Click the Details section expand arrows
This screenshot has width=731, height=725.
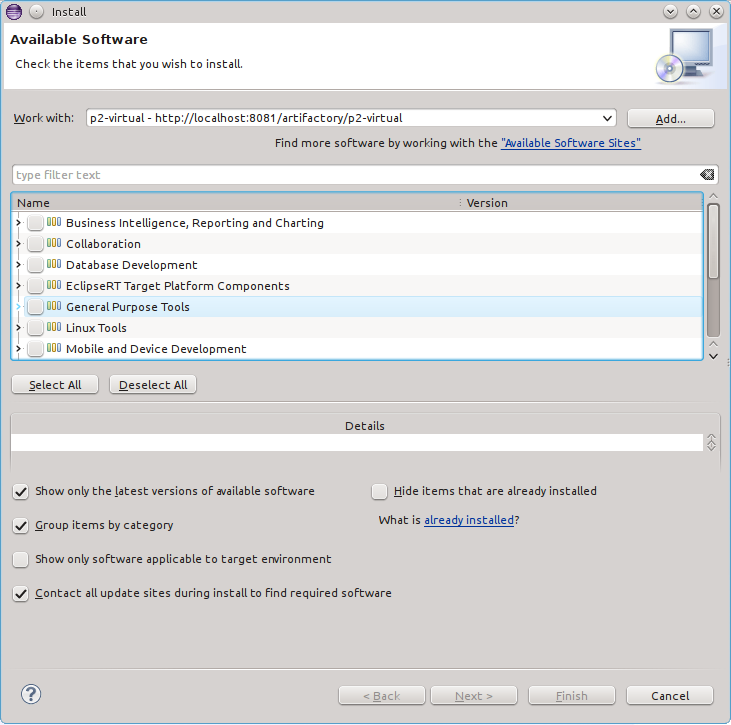(x=711, y=442)
